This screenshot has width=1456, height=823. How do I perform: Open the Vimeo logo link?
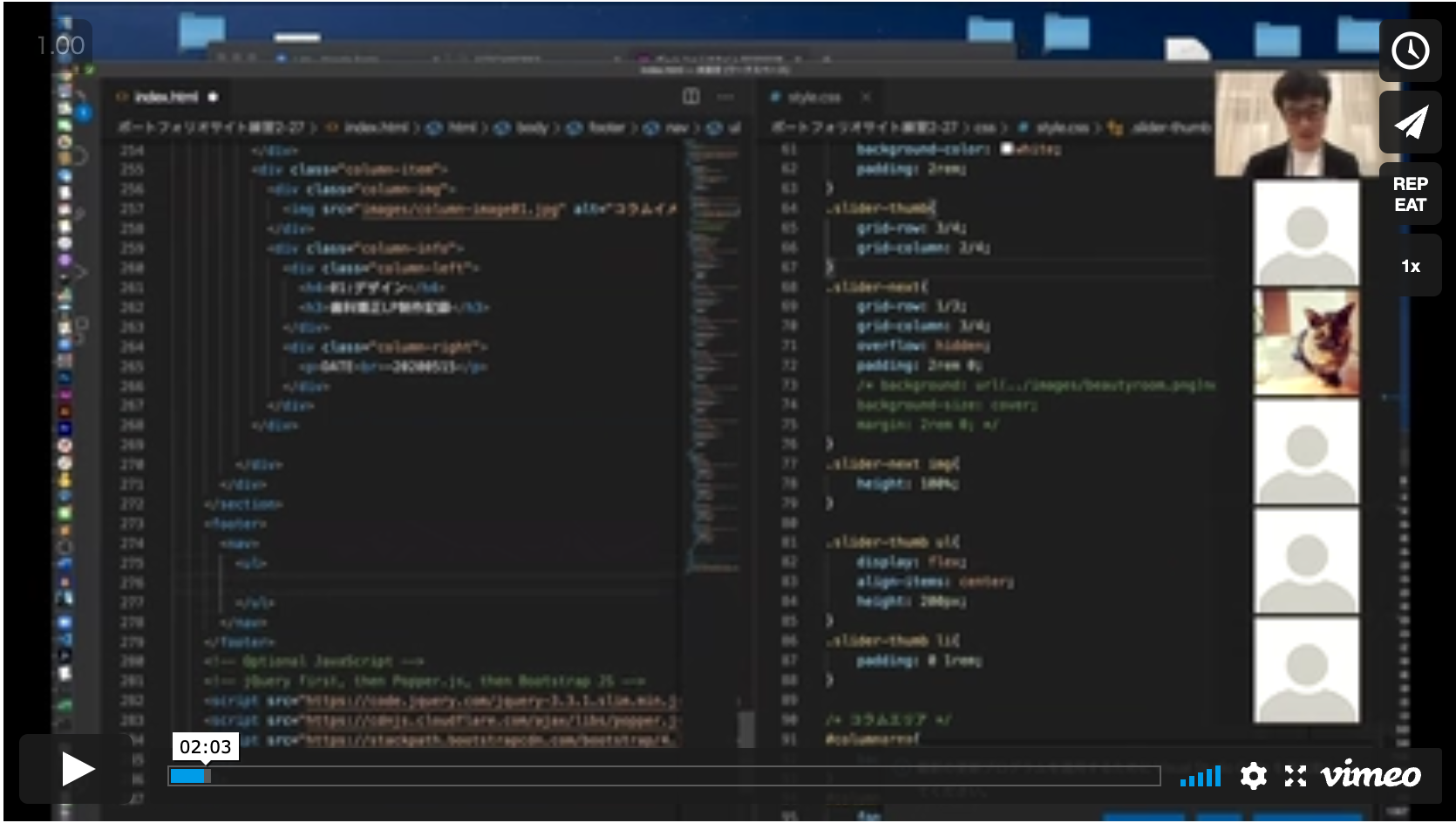point(1370,775)
